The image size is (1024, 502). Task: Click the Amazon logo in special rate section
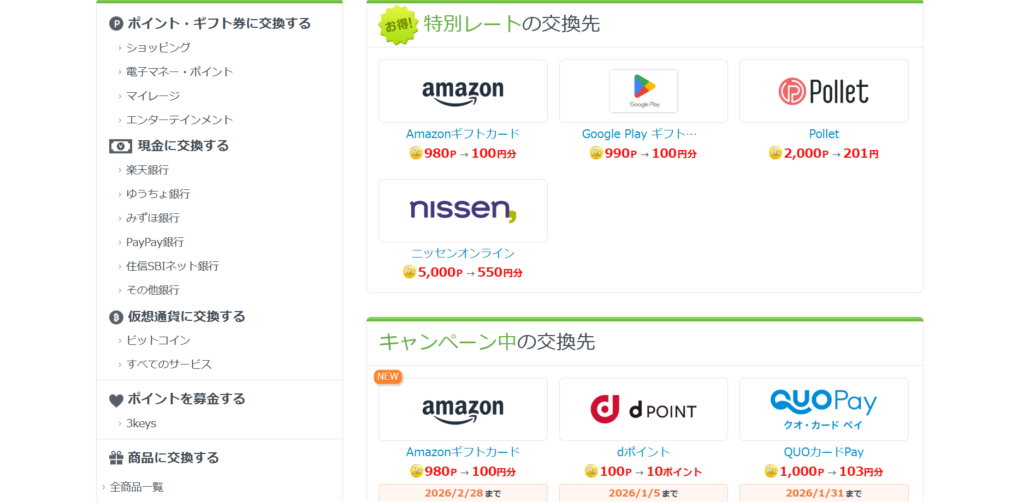pyautogui.click(x=462, y=91)
